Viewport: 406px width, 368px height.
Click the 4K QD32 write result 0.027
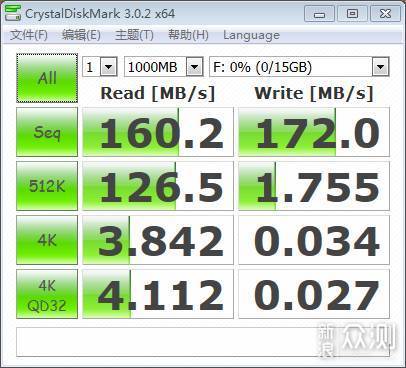pos(314,294)
